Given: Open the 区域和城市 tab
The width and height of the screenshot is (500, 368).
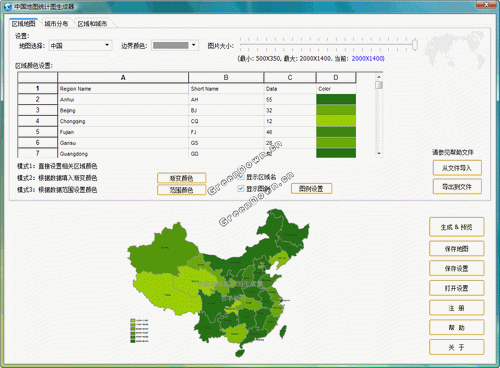Looking at the screenshot, I should (92, 24).
